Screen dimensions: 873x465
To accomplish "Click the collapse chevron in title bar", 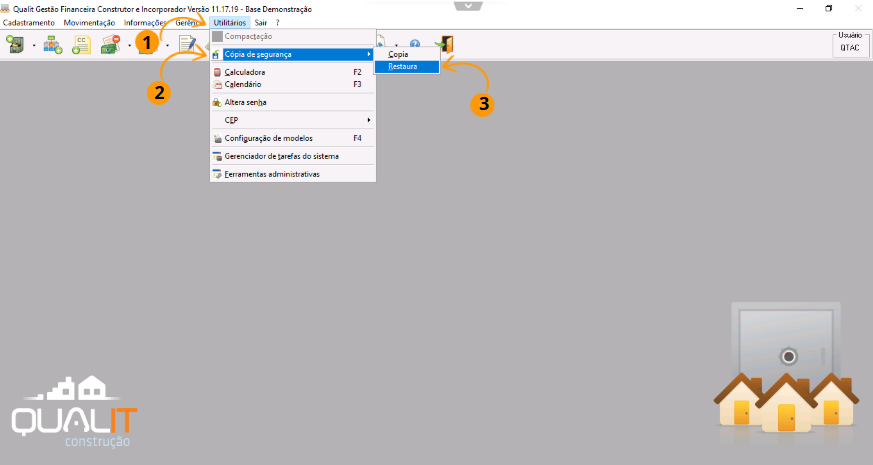I will (468, 6).
